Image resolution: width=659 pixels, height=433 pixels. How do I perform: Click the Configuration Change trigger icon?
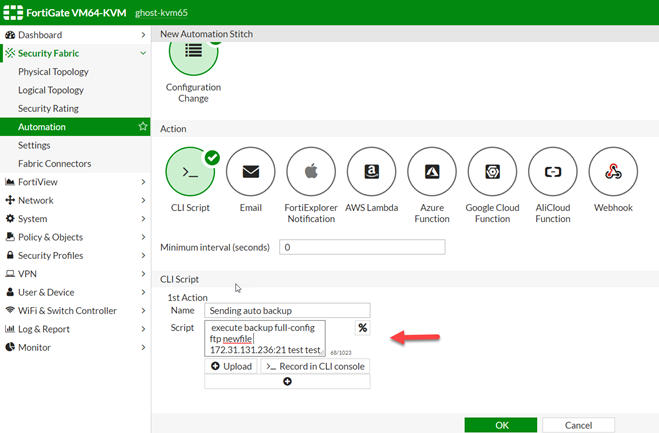point(193,58)
